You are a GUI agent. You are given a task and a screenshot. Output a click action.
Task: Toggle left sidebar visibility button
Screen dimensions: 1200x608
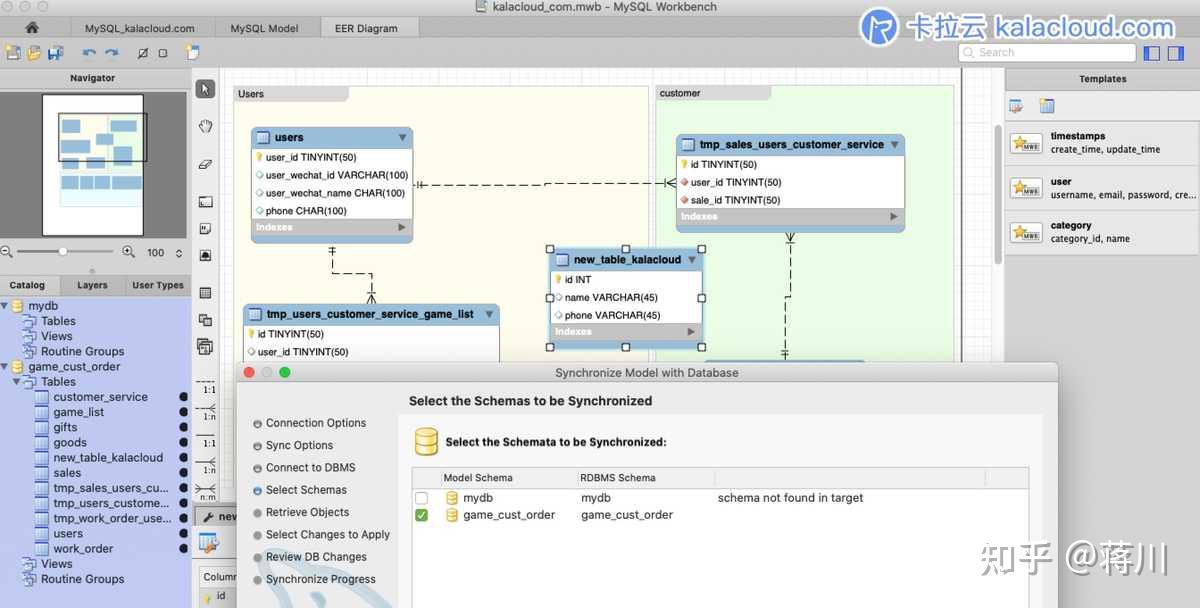(x=1151, y=53)
